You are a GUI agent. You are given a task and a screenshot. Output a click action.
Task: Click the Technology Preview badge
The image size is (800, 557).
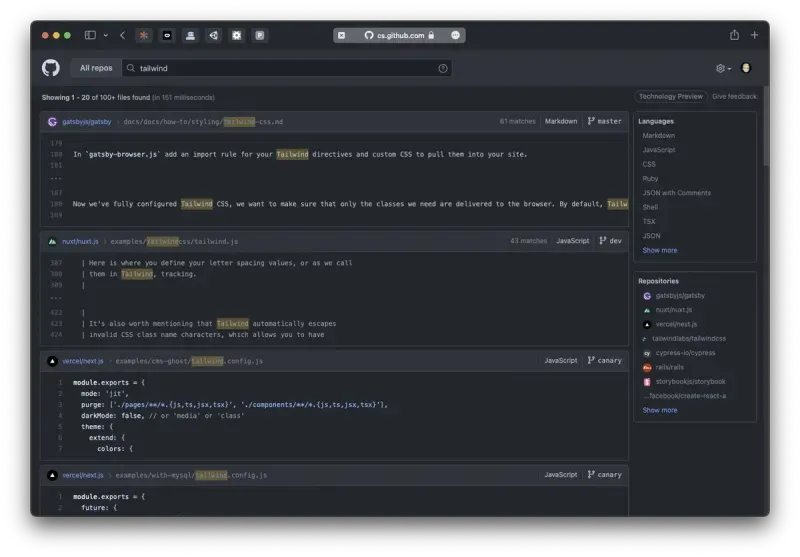point(670,96)
